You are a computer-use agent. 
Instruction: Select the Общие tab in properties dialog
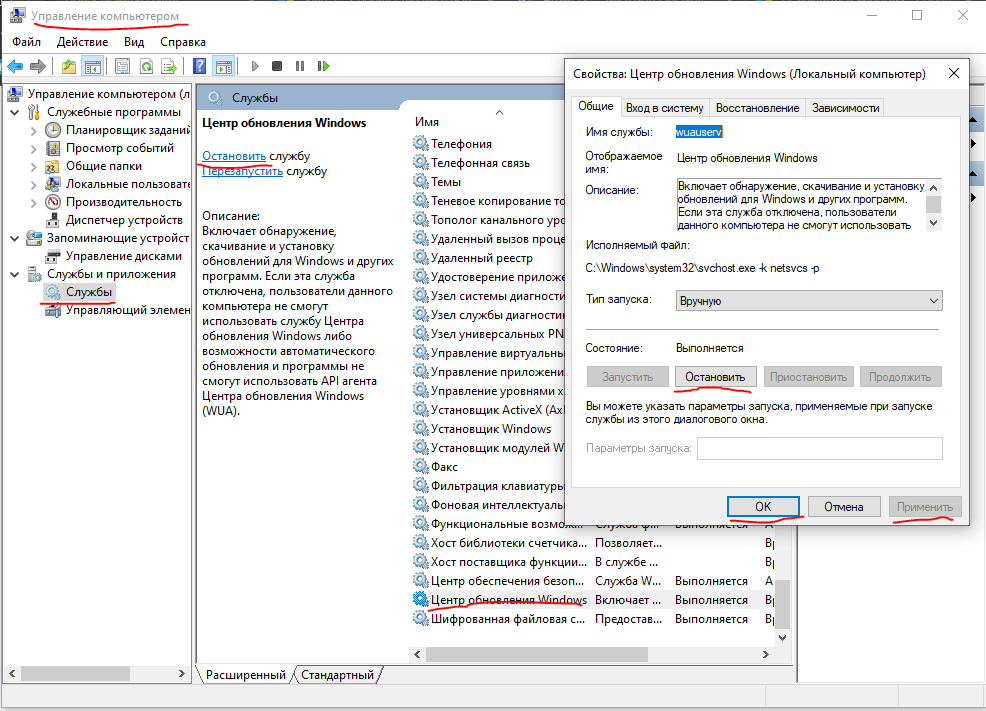[596, 106]
